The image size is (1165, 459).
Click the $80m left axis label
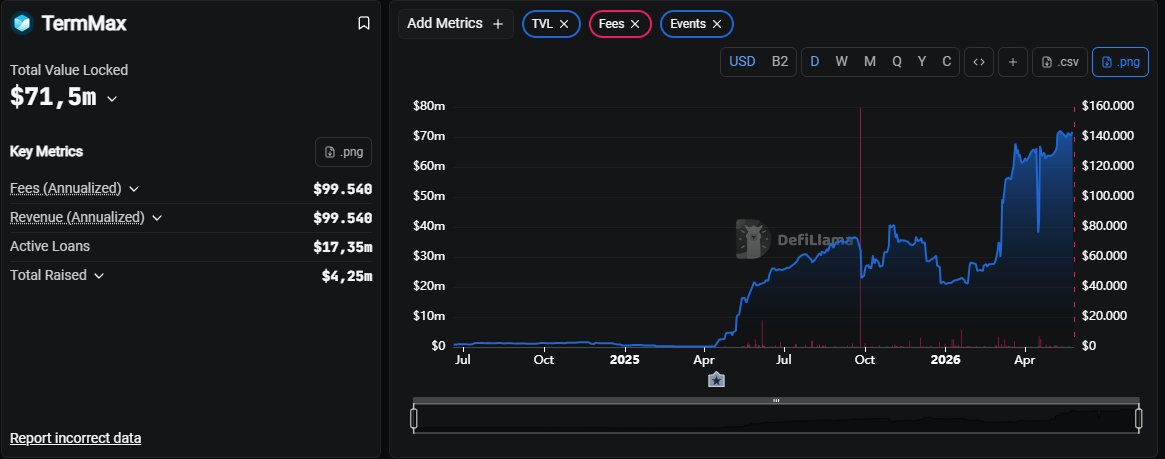[429, 106]
